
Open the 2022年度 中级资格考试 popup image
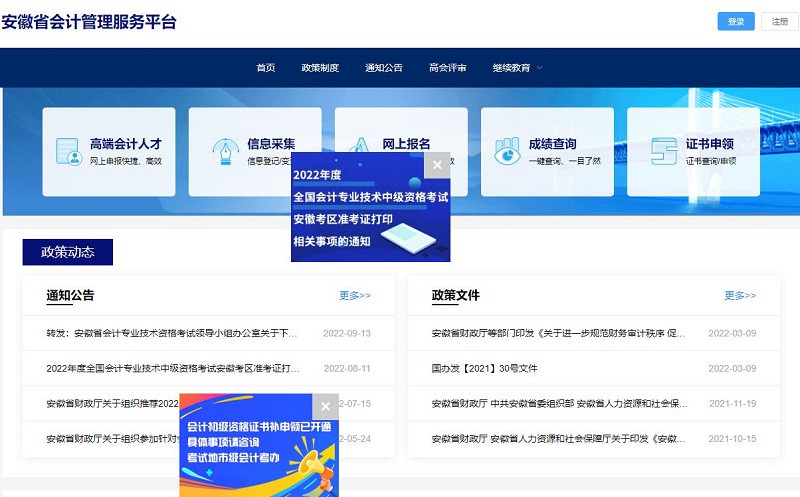coord(370,207)
